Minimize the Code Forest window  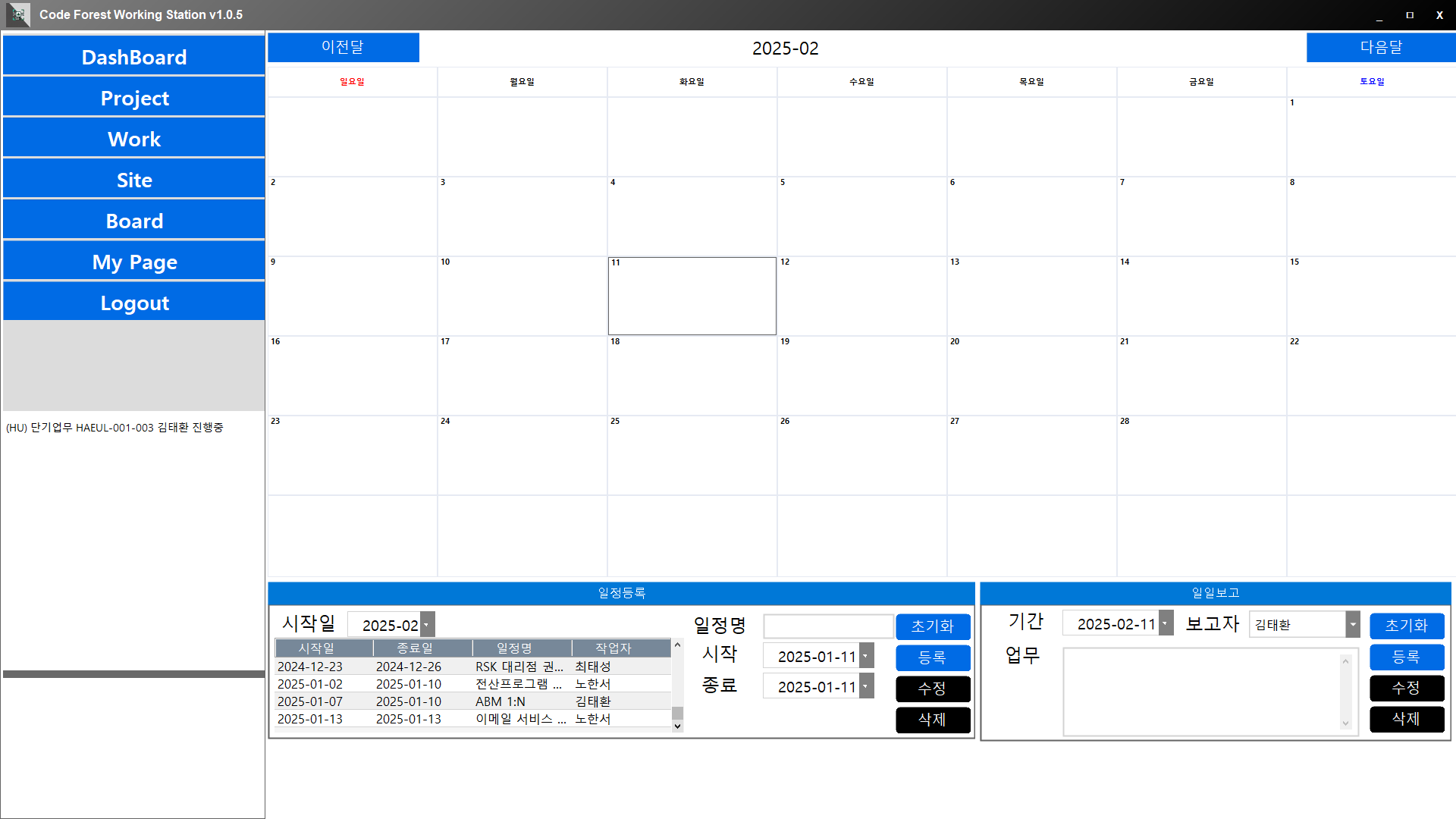tap(1379, 15)
